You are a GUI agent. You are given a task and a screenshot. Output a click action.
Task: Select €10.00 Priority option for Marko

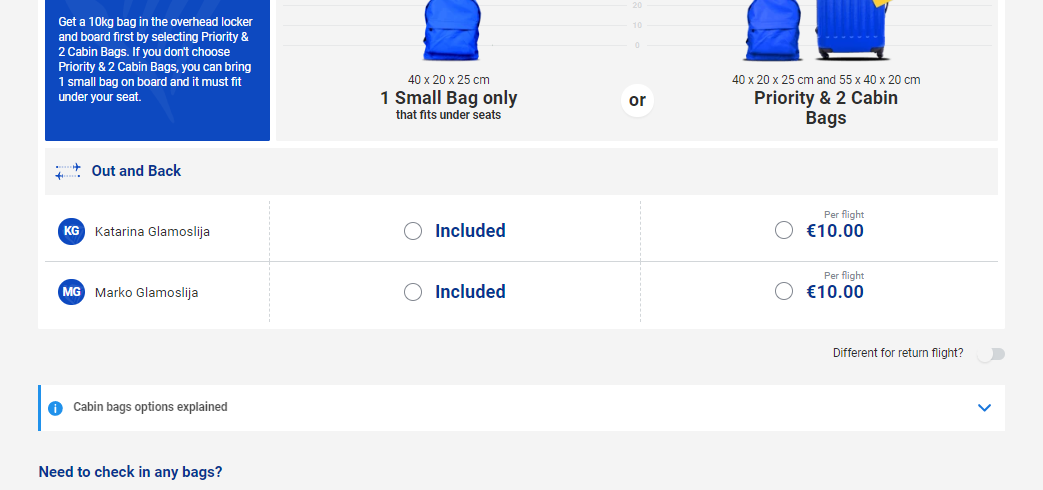click(x=784, y=291)
